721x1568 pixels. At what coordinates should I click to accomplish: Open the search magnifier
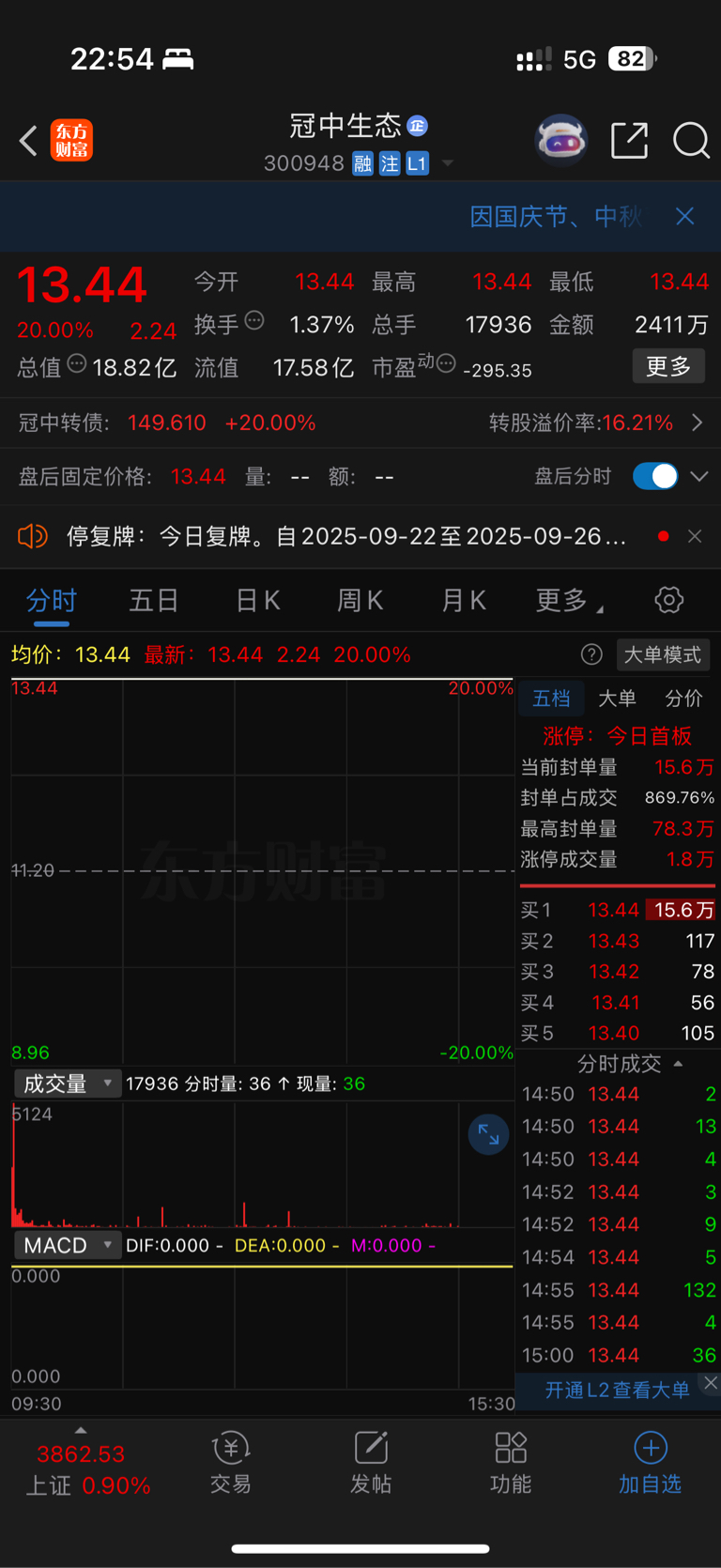point(691,141)
